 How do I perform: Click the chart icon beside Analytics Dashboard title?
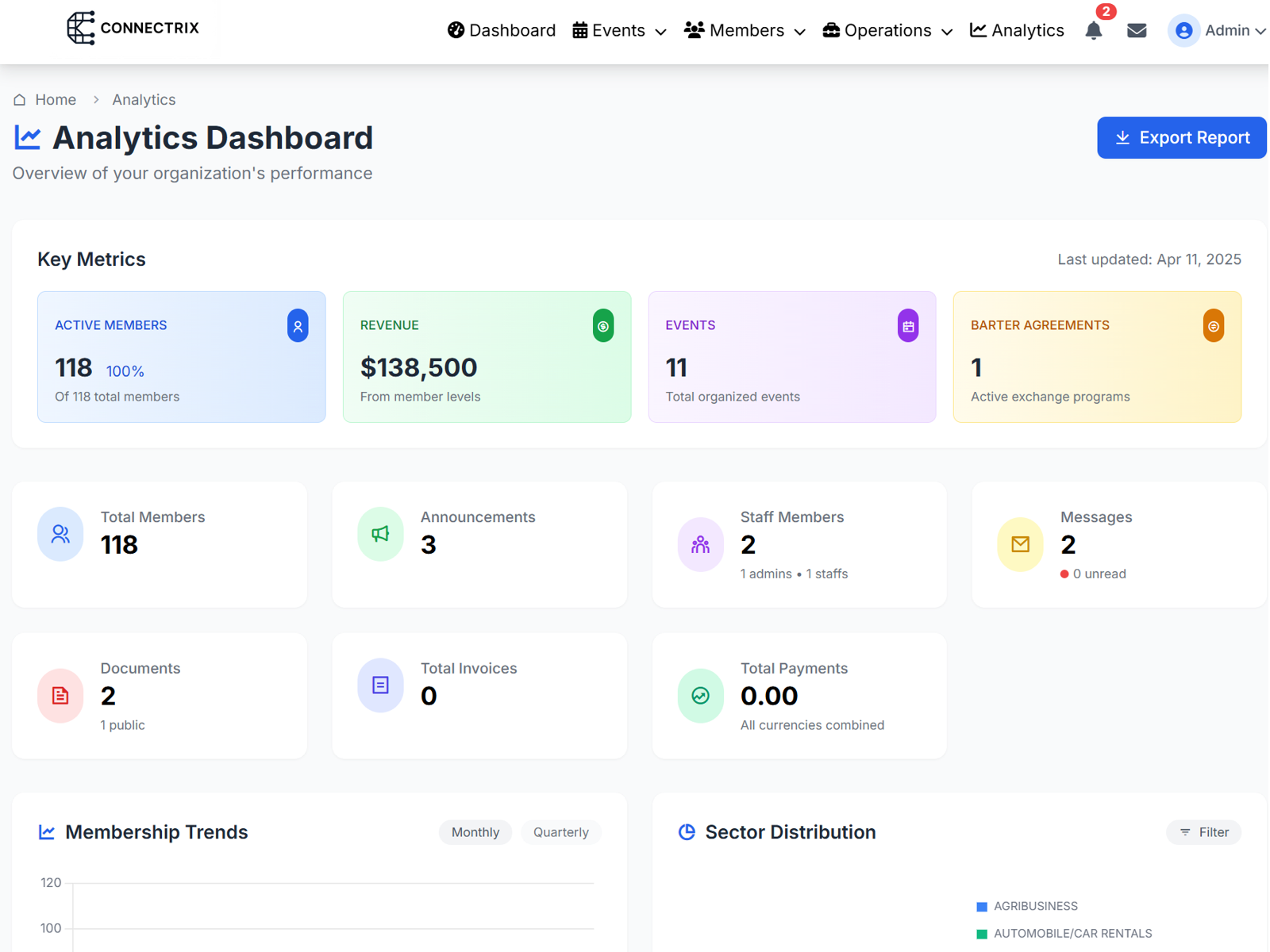coord(28,138)
